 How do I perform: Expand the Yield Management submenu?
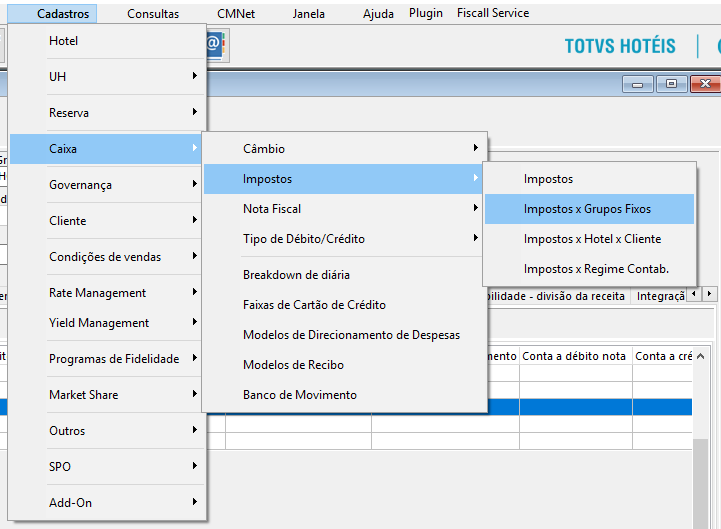coord(107,323)
